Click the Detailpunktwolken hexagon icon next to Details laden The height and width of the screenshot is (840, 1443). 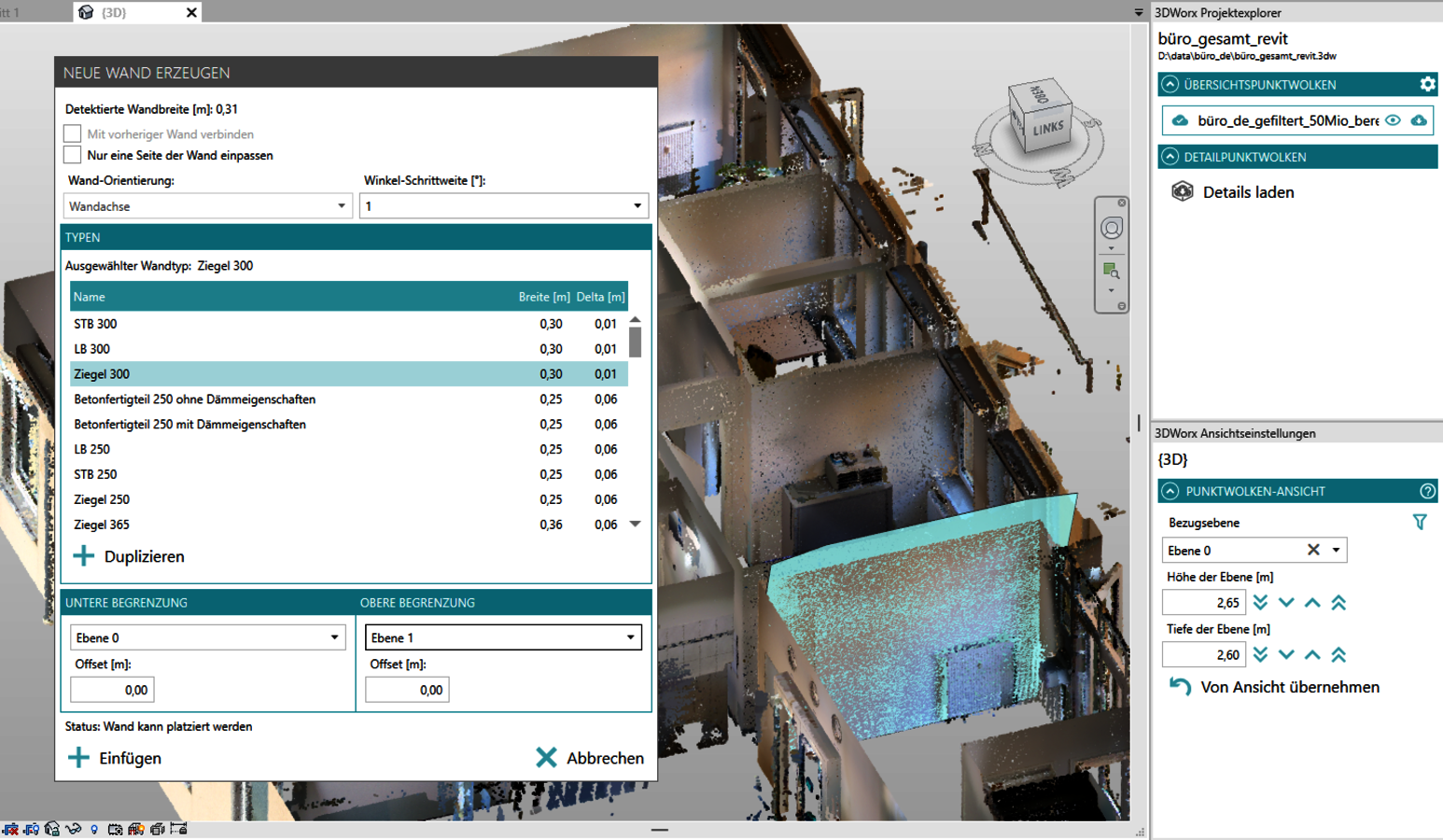click(1183, 192)
